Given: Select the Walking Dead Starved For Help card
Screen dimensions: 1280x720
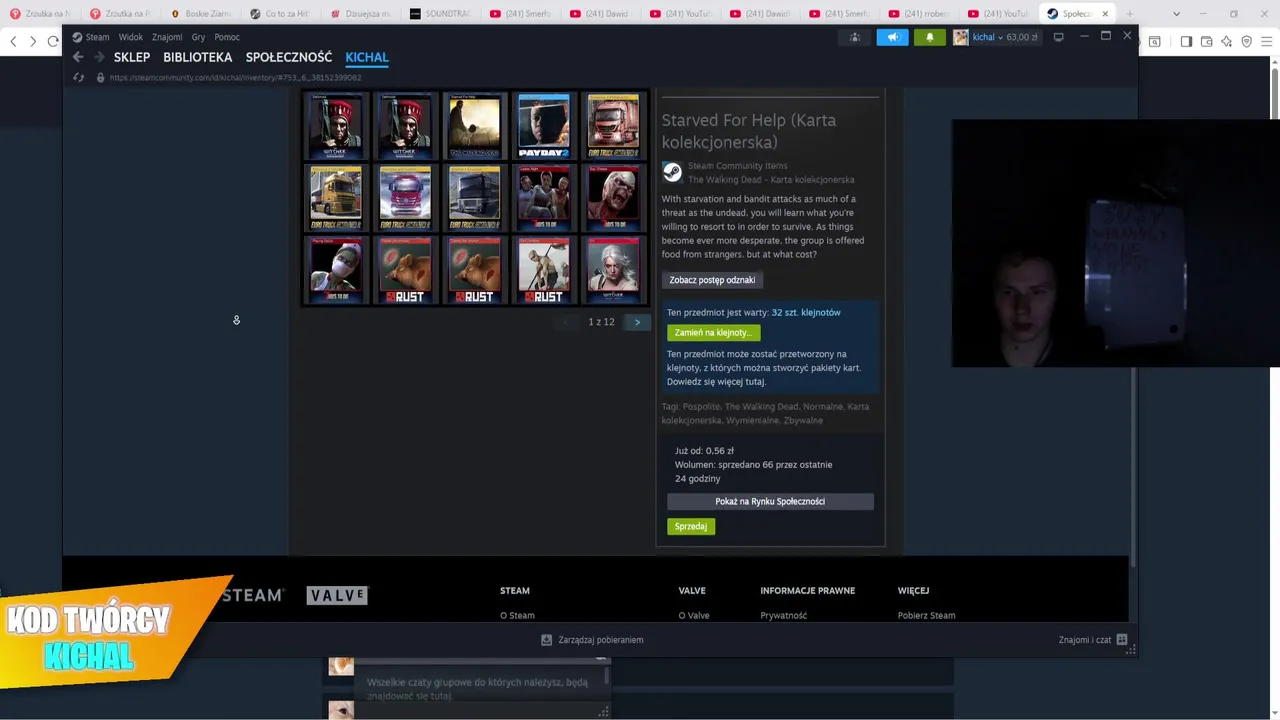Looking at the screenshot, I should tap(475, 126).
